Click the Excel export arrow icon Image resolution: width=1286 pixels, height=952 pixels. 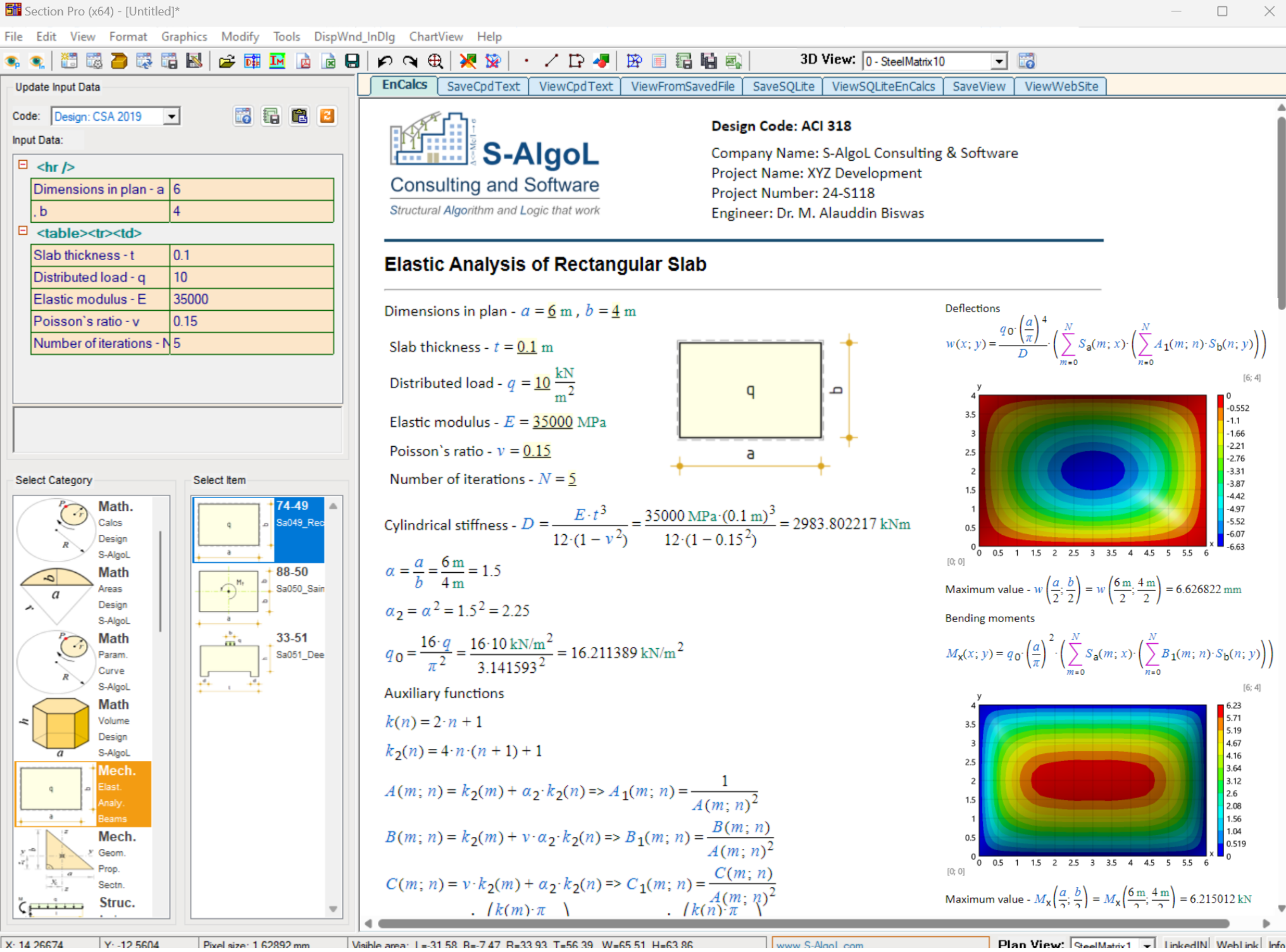pos(734,61)
